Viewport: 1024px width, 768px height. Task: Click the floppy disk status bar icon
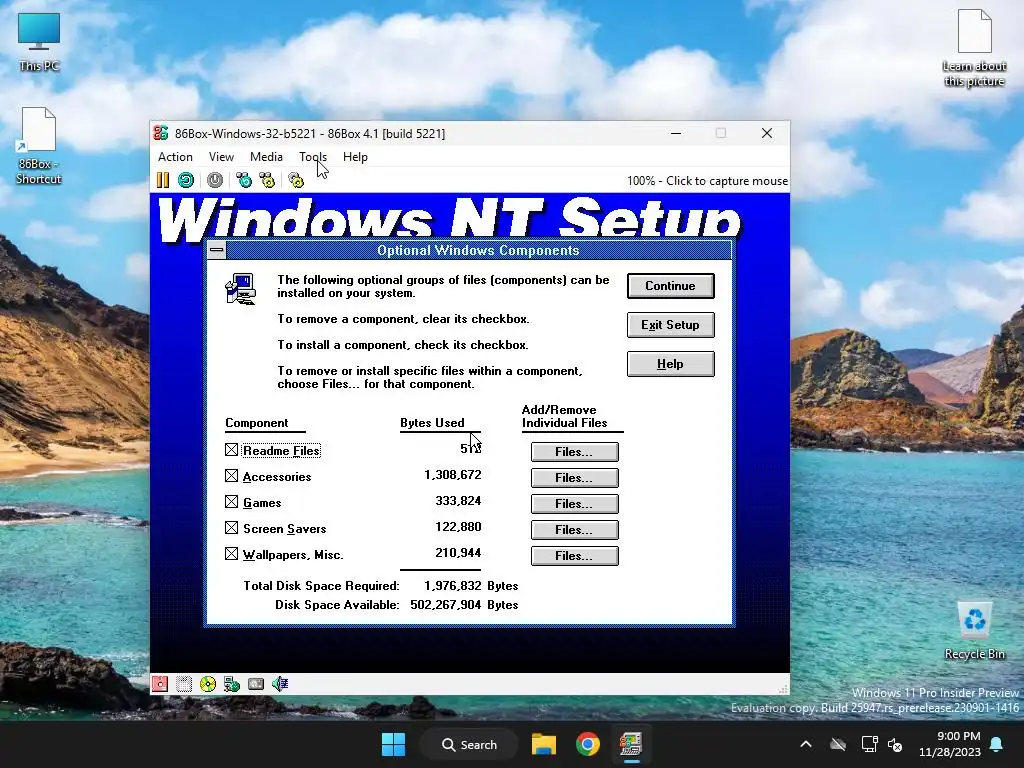(x=160, y=684)
